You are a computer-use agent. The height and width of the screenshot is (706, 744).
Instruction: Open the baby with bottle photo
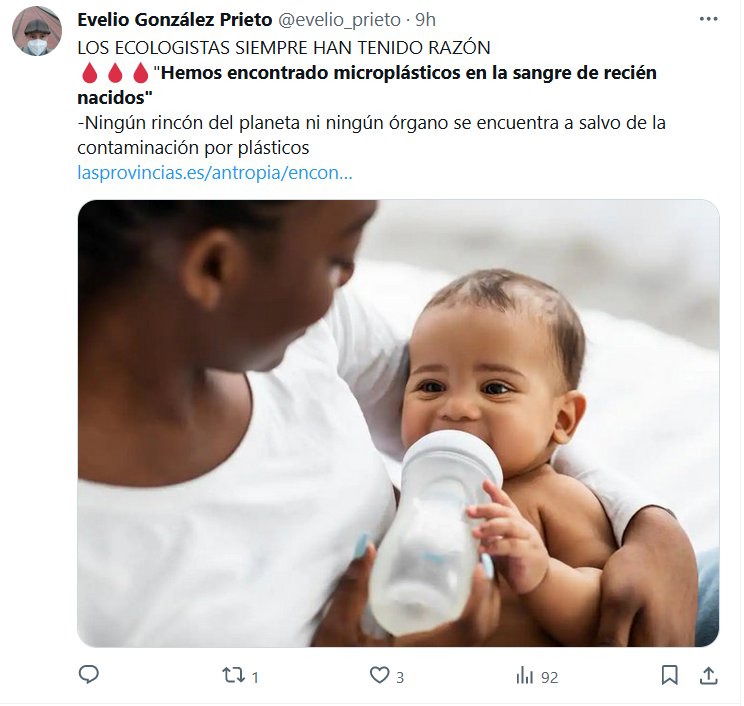click(398, 423)
